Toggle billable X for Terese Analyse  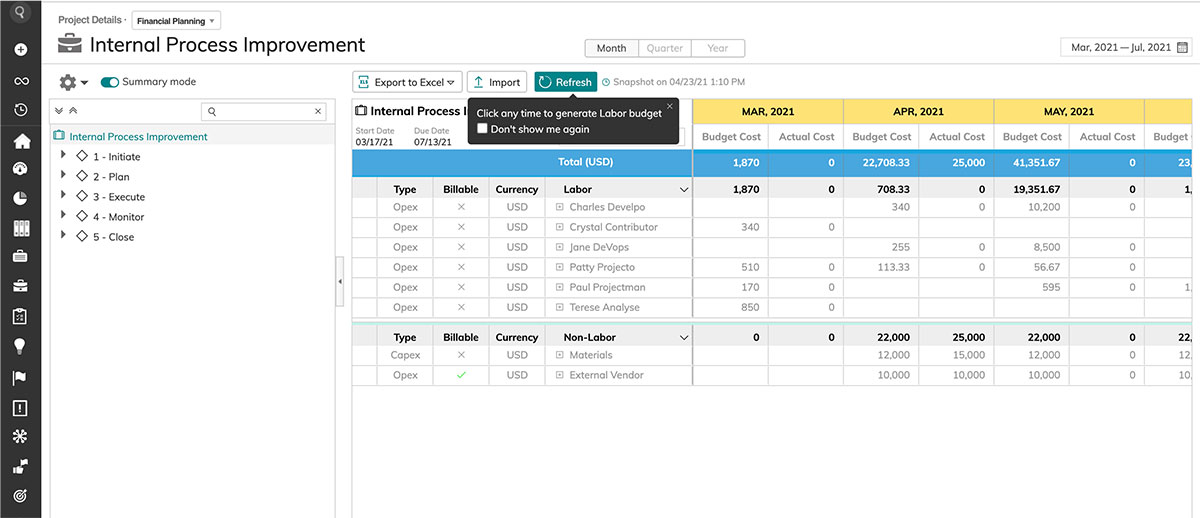pyautogui.click(x=461, y=307)
